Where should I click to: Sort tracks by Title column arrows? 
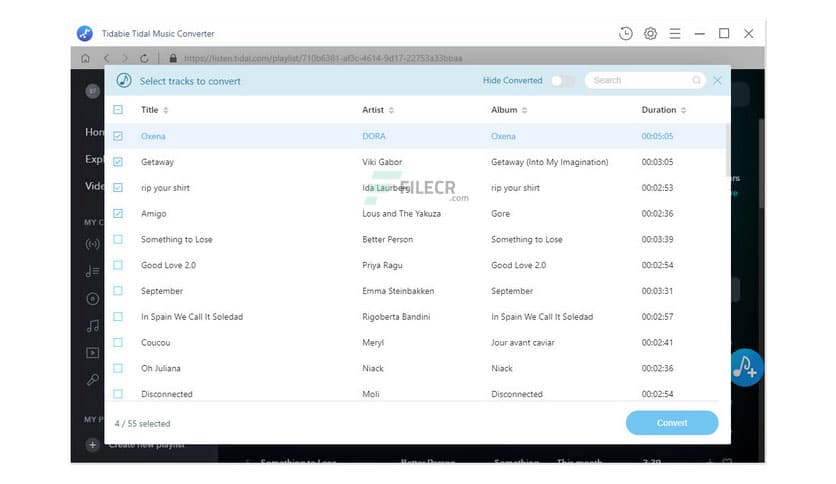point(166,110)
